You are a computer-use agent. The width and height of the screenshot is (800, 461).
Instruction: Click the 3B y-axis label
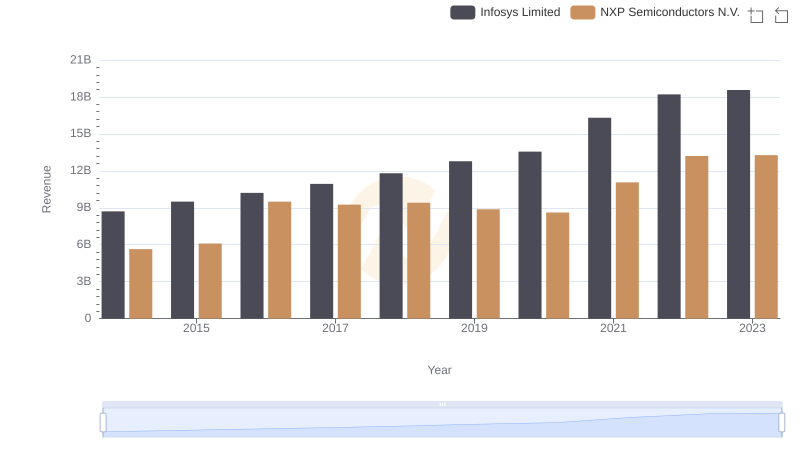coord(84,281)
